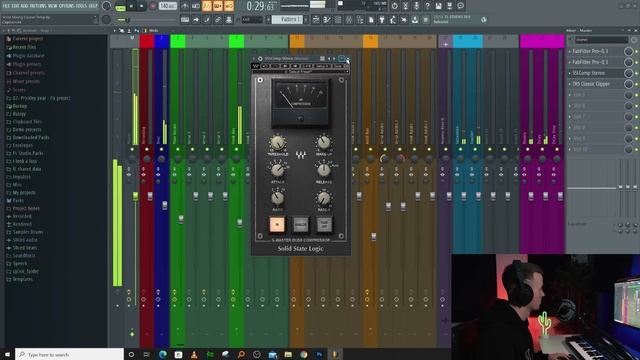Click the transport play button
The height and width of the screenshot is (360, 640).
click(131, 6)
